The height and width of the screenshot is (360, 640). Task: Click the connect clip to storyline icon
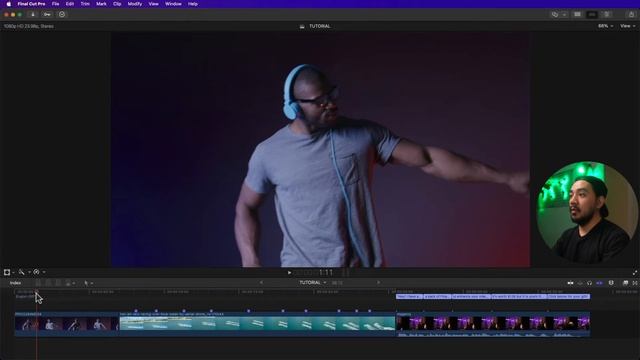pos(38,283)
